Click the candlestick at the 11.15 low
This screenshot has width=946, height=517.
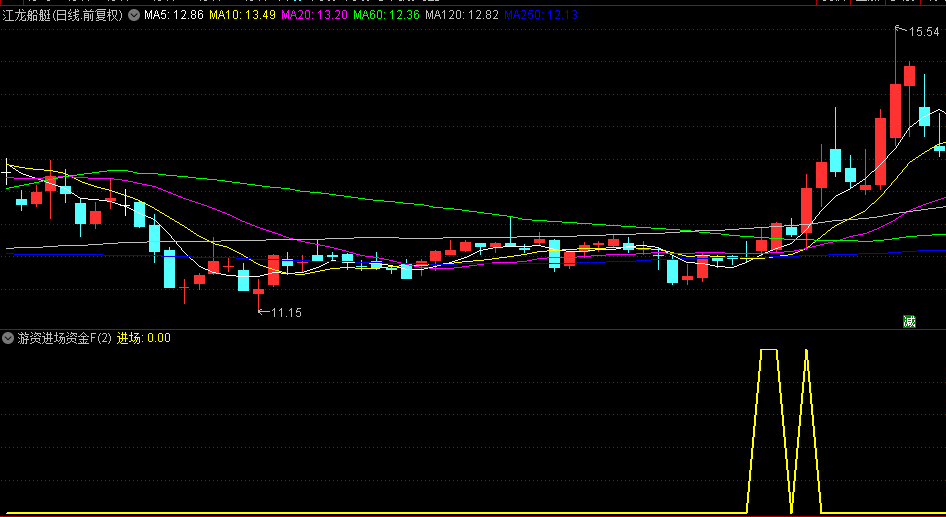click(258, 291)
